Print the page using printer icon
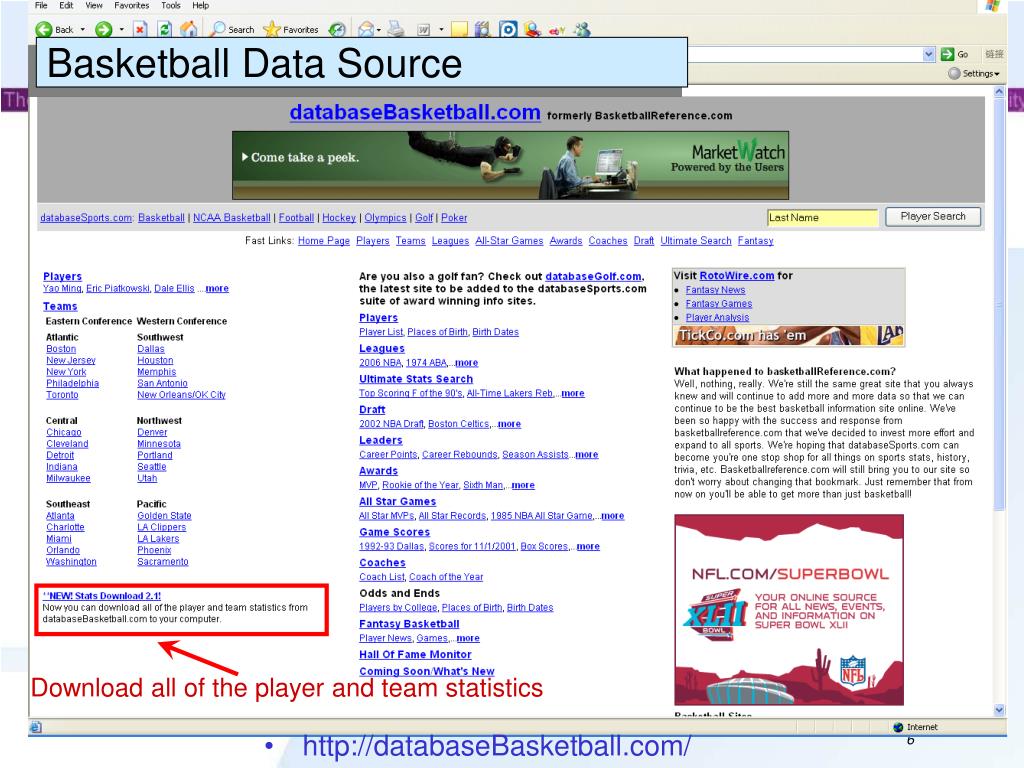This screenshot has width=1024, height=768. [x=395, y=29]
